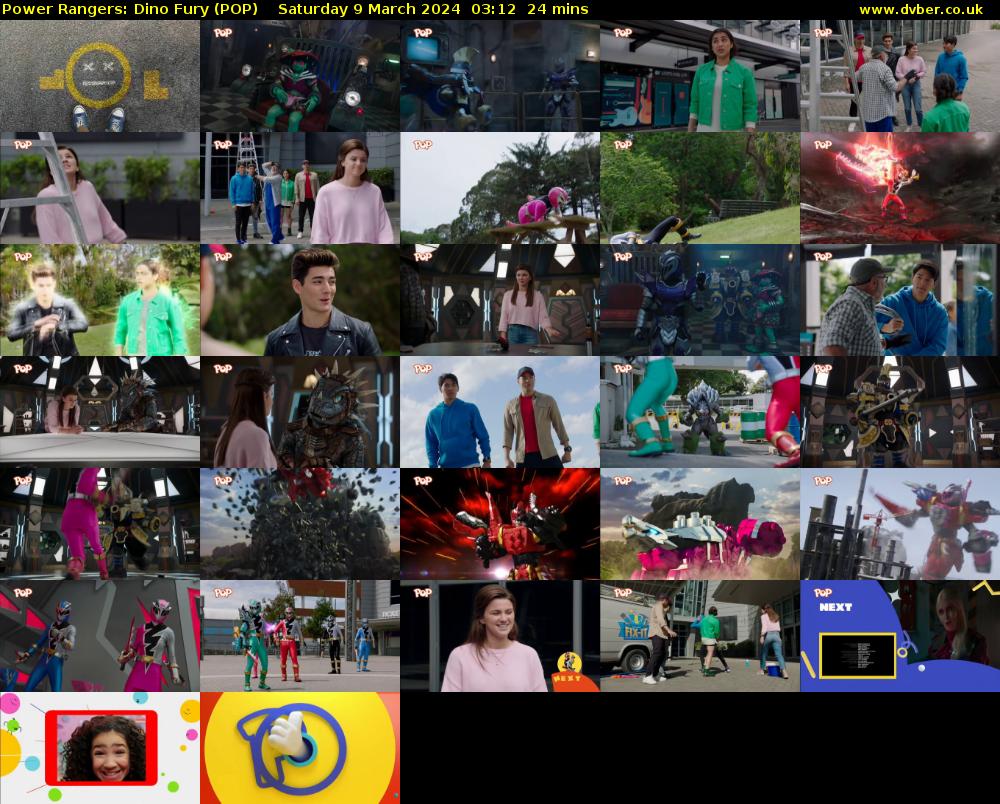Open thumbnail of woman in green jacket outside building
The height and width of the screenshot is (804, 1000).
coord(700,76)
